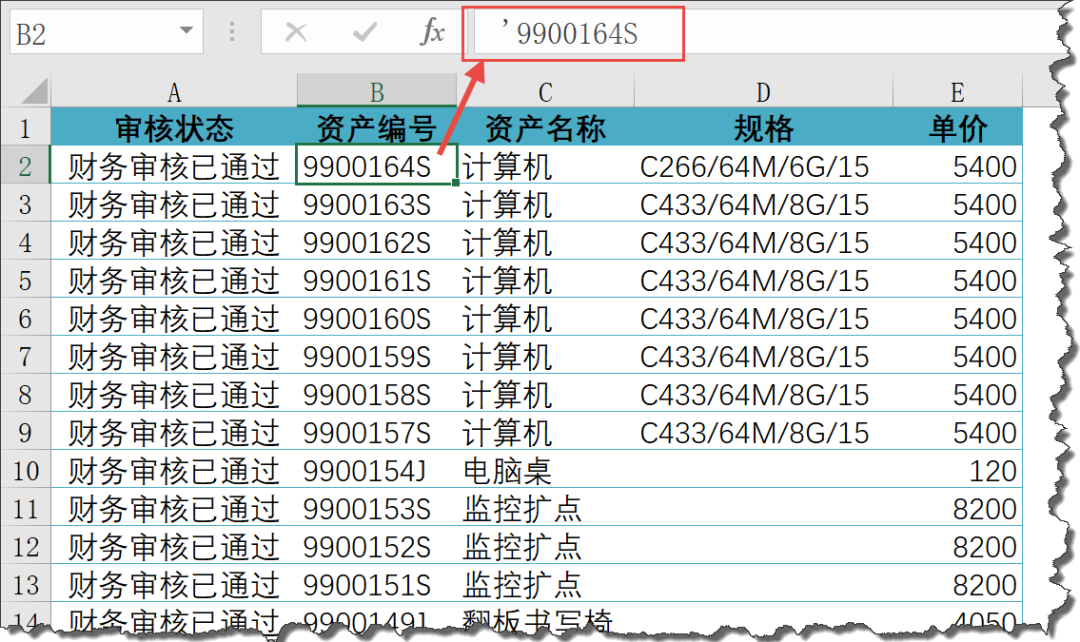Click the 审核状态 header cell
1080x642 pixels.
(x=174, y=128)
